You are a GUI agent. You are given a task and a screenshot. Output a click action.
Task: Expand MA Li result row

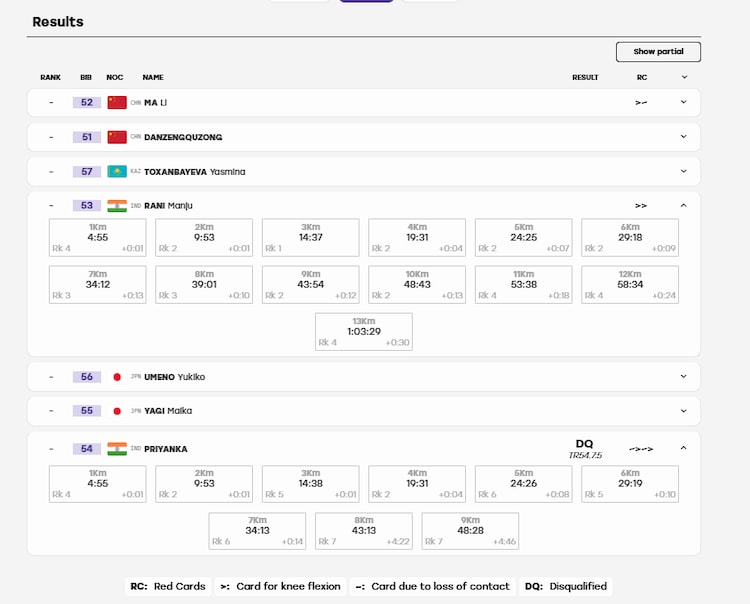tap(684, 102)
